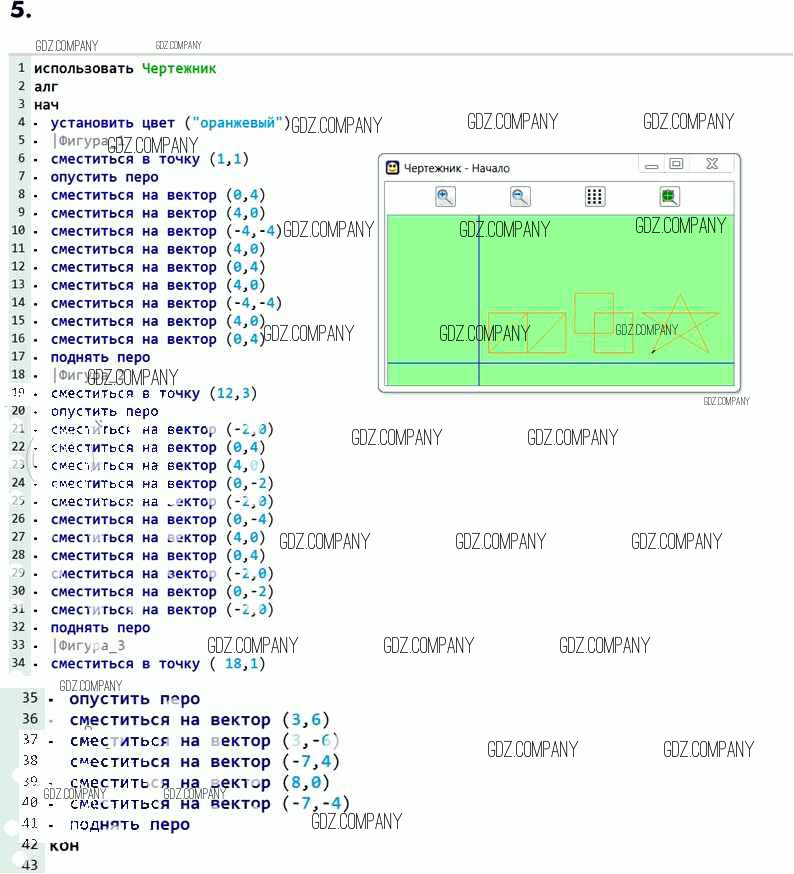This screenshot has height=874, width=794.
Task: Click the "кон" keyword on line 42
Action: tap(64, 845)
